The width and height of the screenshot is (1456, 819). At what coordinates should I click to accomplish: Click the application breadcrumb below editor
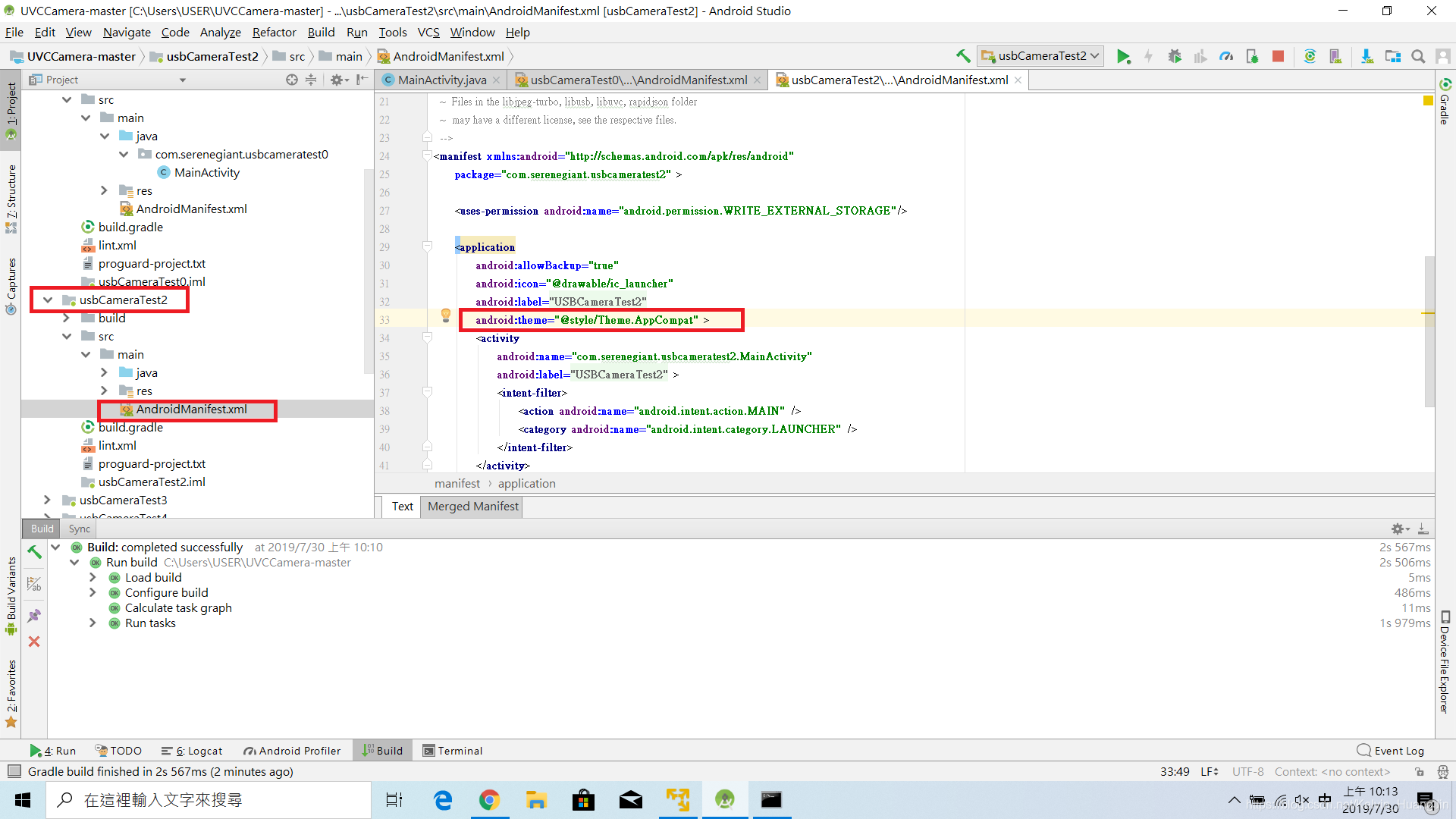click(526, 484)
